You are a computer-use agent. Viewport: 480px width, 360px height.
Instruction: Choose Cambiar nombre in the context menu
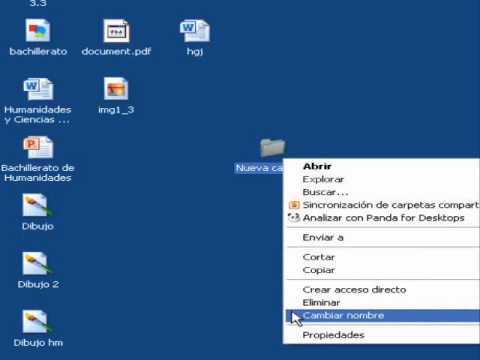point(382,316)
